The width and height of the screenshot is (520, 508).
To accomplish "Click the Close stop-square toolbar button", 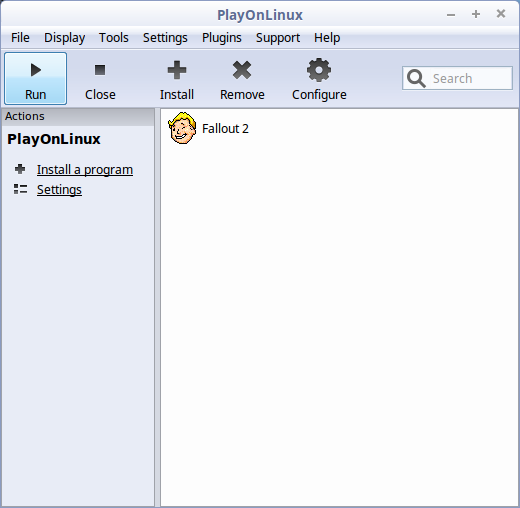I will point(100,79).
